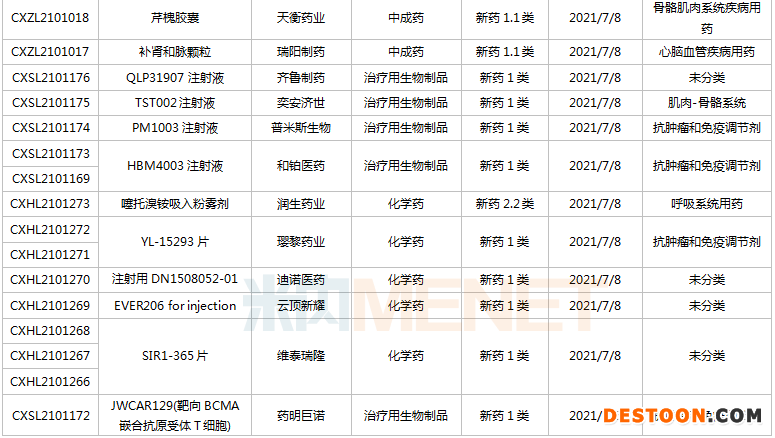Click the 新药 2.2类 registration cell

tap(505, 204)
